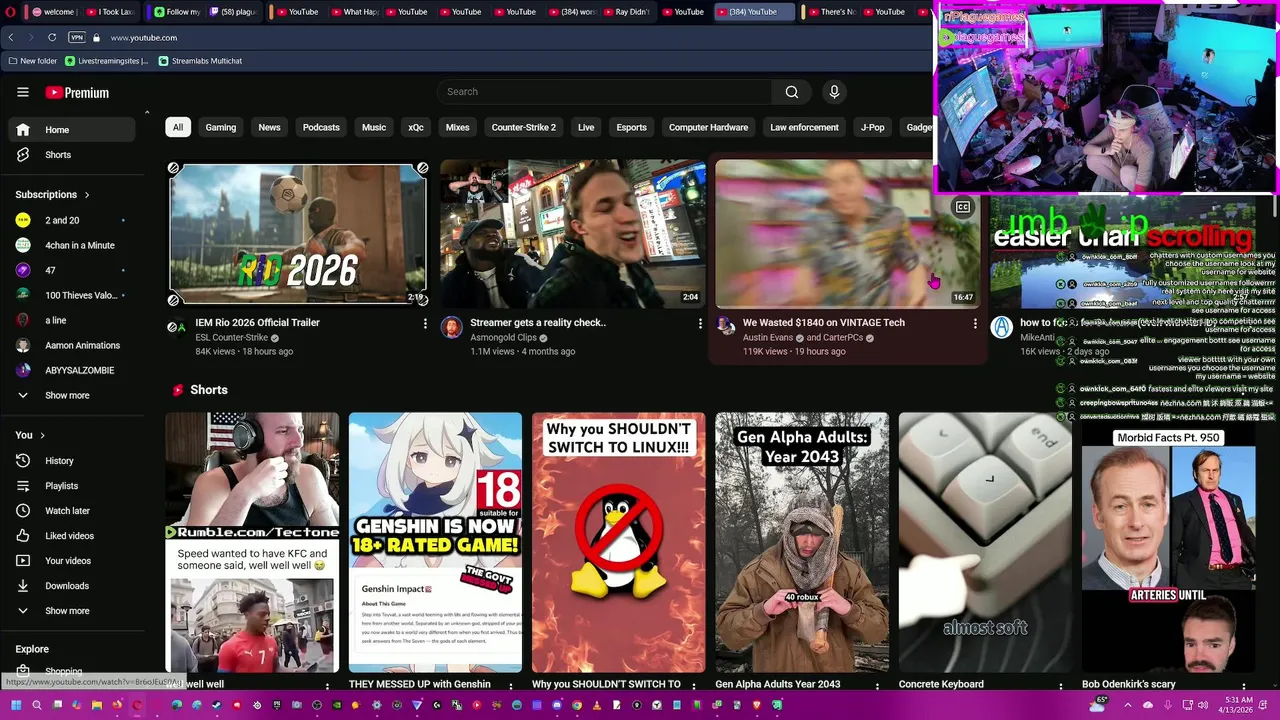Image resolution: width=1280 pixels, height=720 pixels.
Task: Expand Show more under subscriptions
Action: tap(71, 396)
